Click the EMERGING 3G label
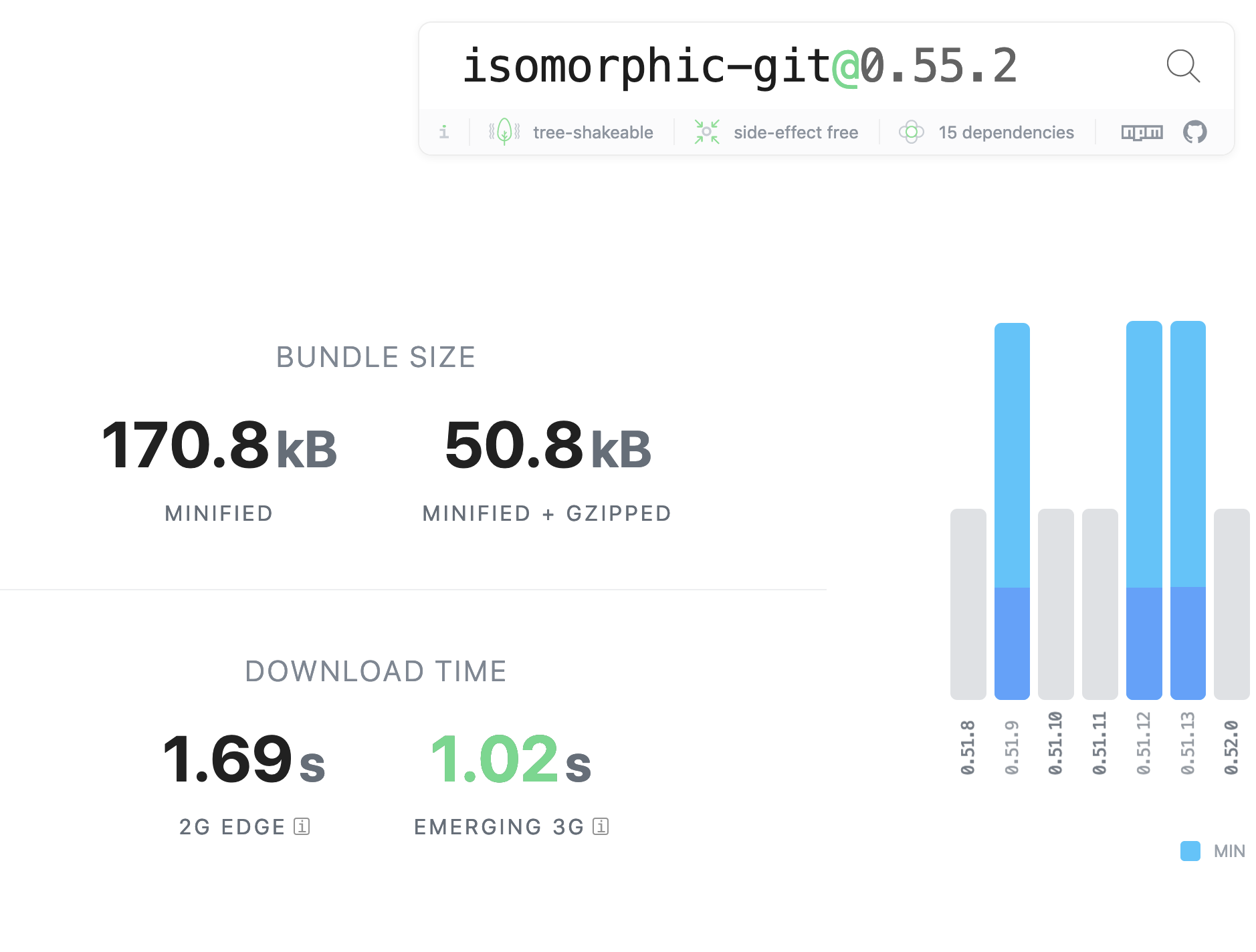The height and width of the screenshot is (952, 1256). pos(499,827)
